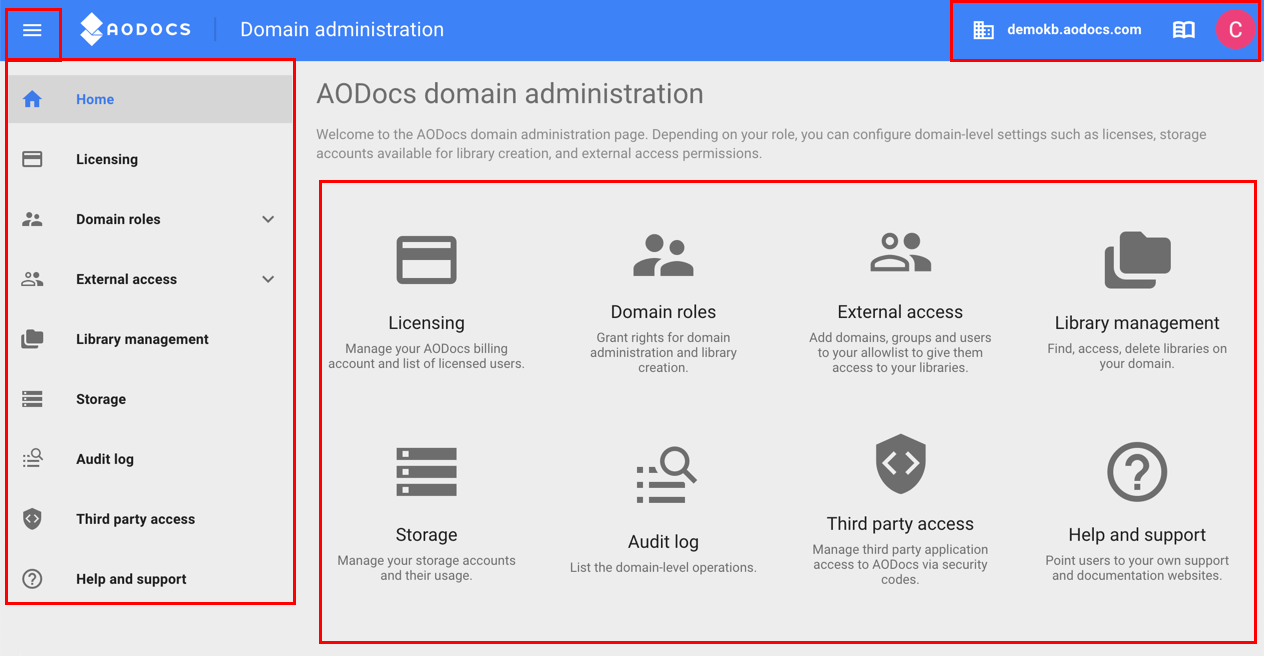Screen dimensions: 1264x656
Task: Click the Third party access tile title
Action: coord(900,524)
